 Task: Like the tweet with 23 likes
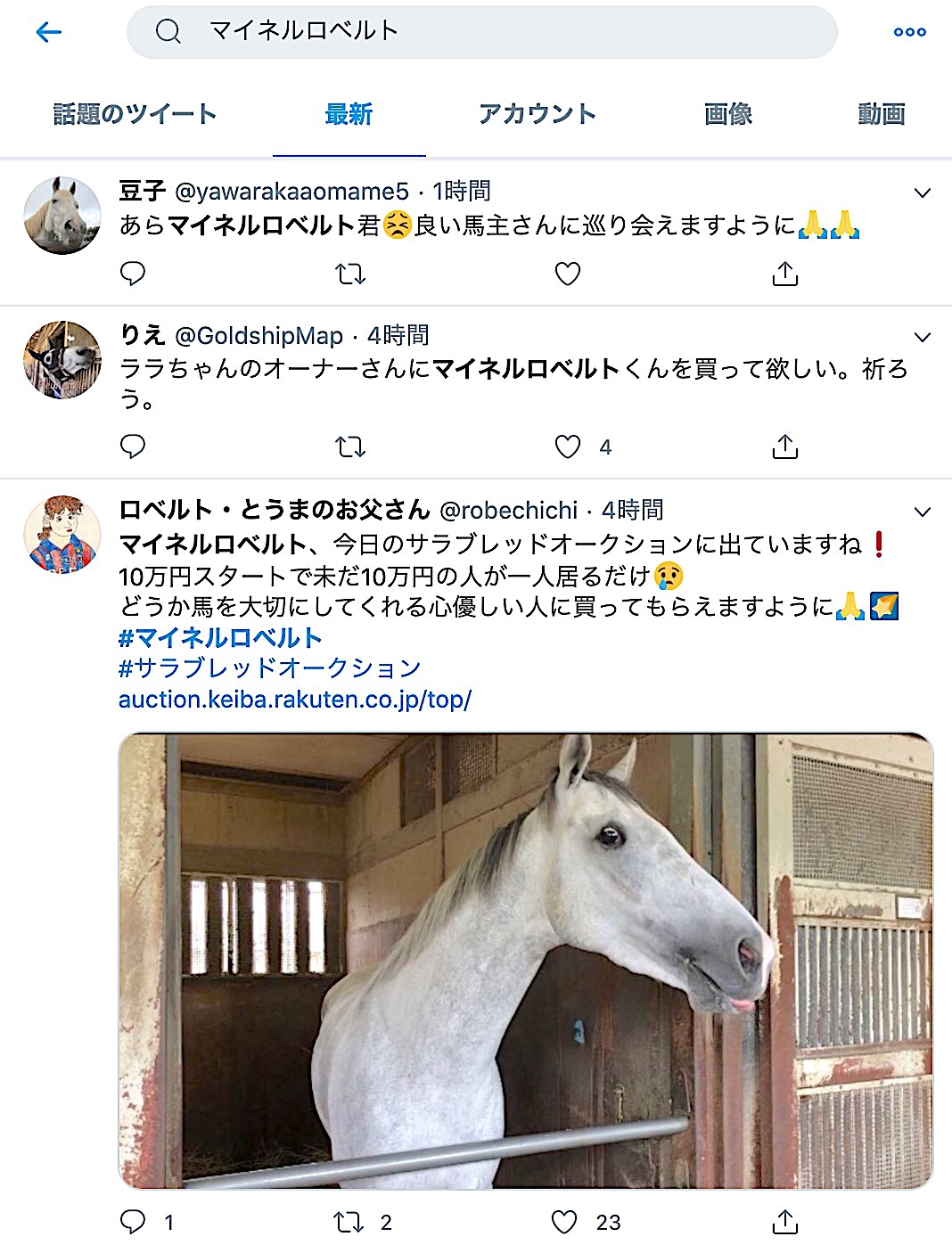tap(564, 1222)
